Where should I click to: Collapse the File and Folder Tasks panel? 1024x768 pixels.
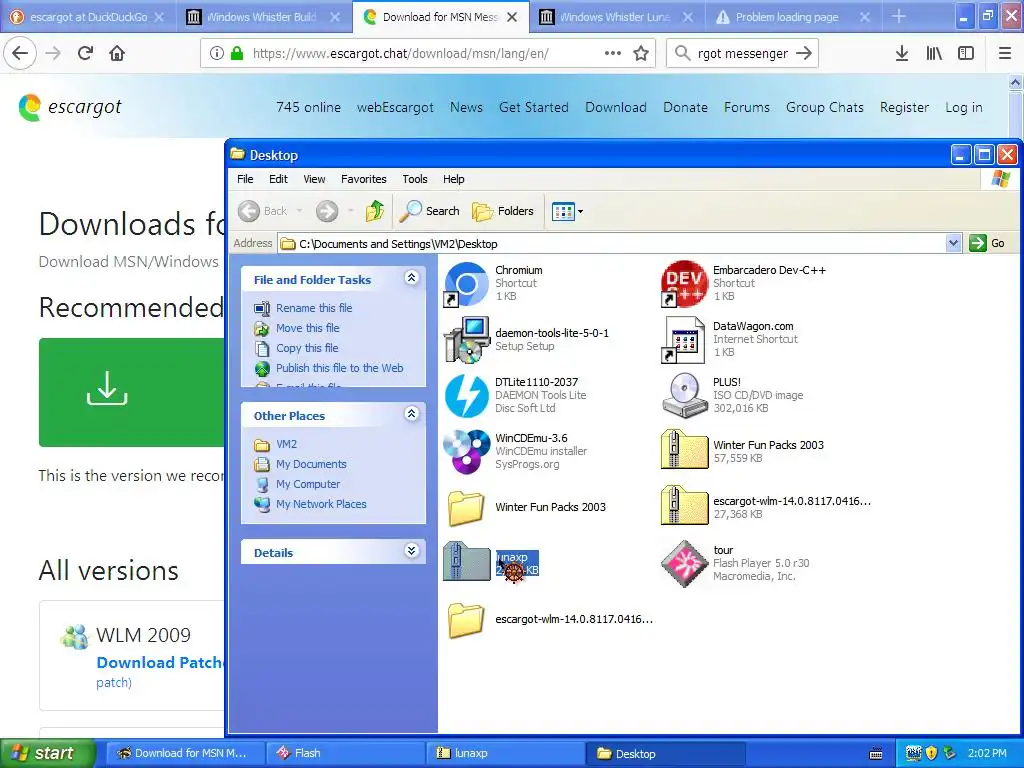tap(411, 278)
